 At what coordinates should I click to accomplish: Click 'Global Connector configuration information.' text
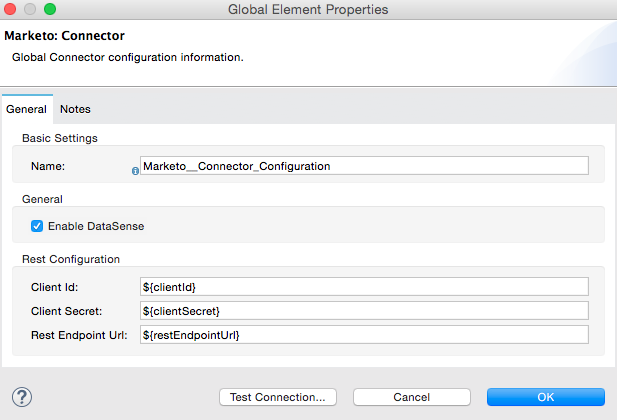click(128, 57)
